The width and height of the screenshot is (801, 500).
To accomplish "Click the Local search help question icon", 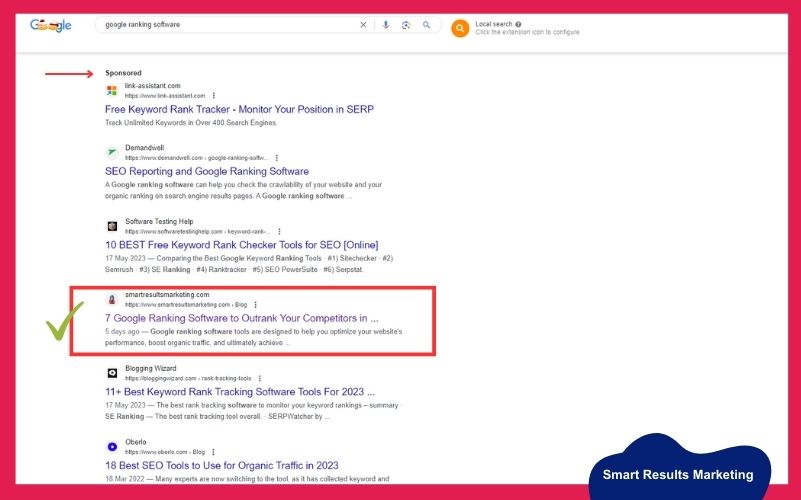I will [x=519, y=24].
